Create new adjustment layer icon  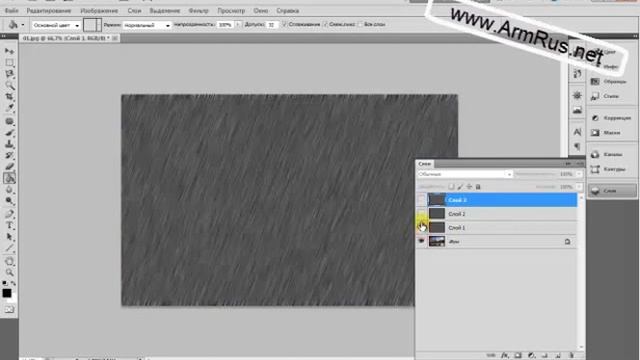(x=531, y=355)
